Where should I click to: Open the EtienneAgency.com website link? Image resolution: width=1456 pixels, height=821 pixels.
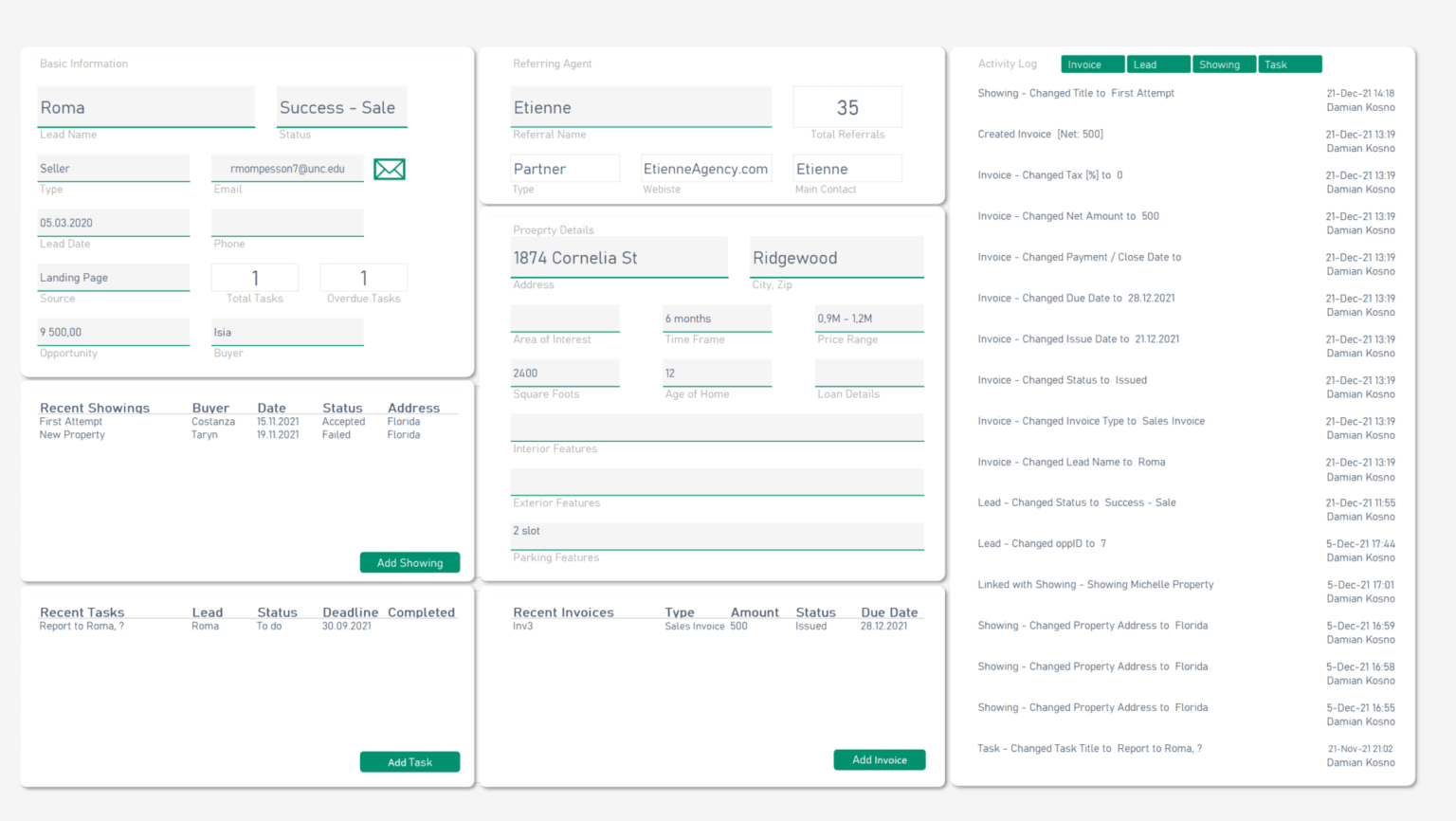tap(706, 168)
